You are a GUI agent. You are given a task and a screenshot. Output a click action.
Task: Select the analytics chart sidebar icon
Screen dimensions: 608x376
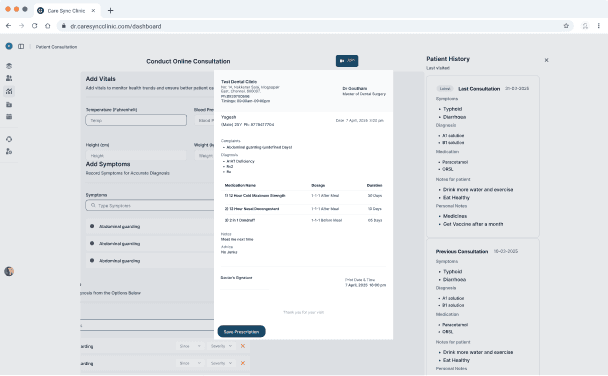[9, 91]
